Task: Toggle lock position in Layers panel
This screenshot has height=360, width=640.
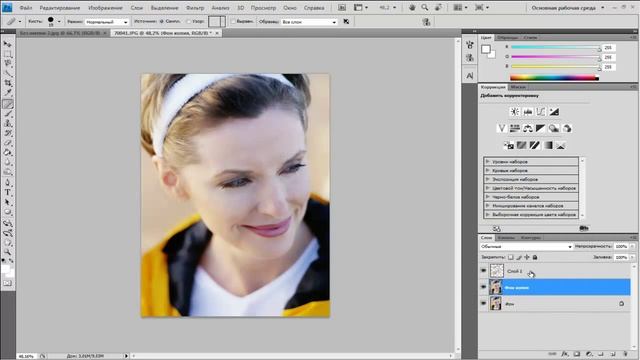Action: 527,257
